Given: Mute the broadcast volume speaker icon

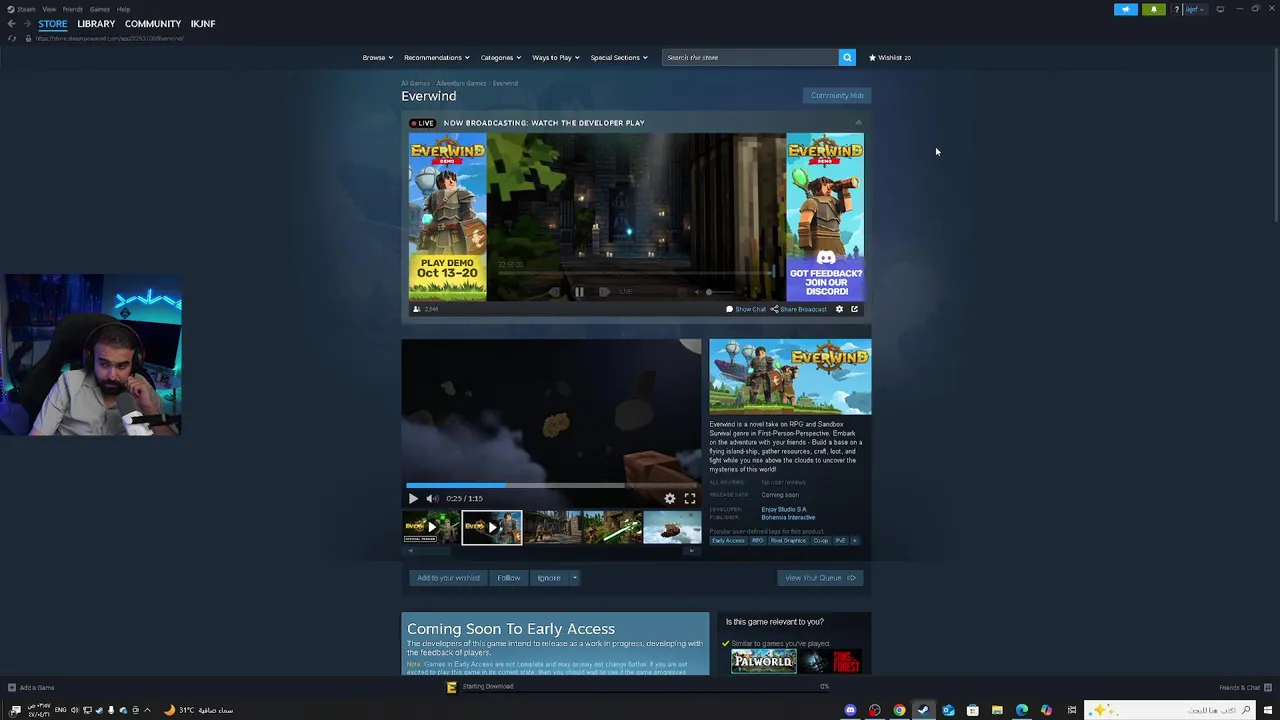Looking at the screenshot, I should pyautogui.click(x=697, y=292).
